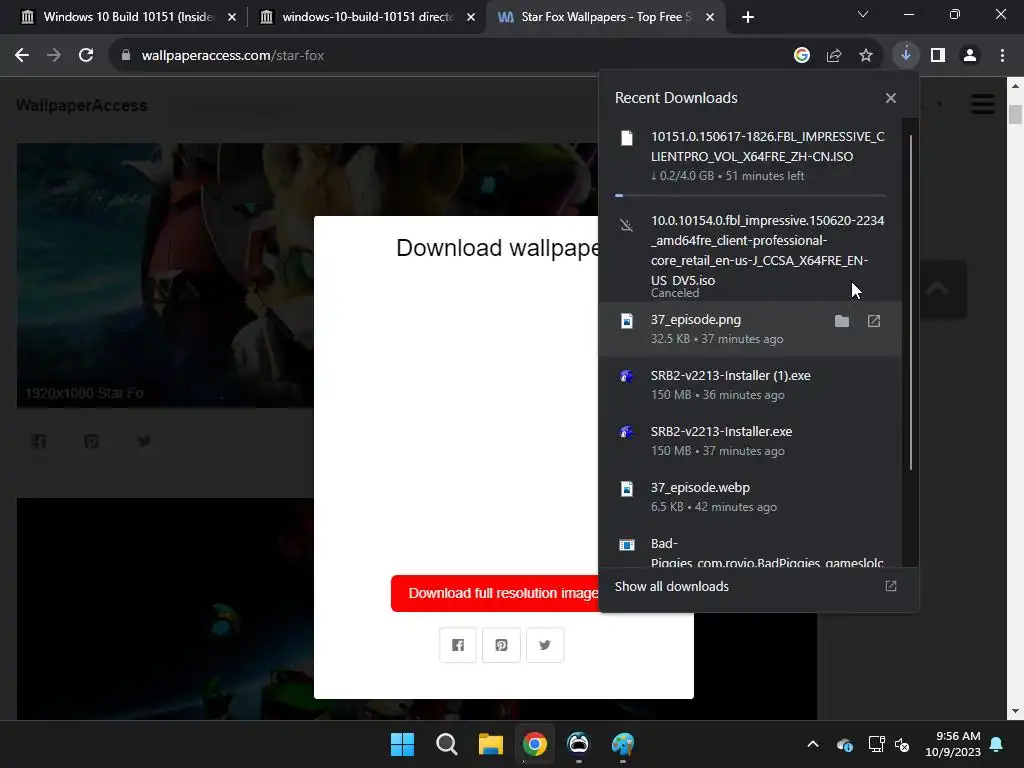Select SRB2-v2213-Installer.exe download

[750, 441]
